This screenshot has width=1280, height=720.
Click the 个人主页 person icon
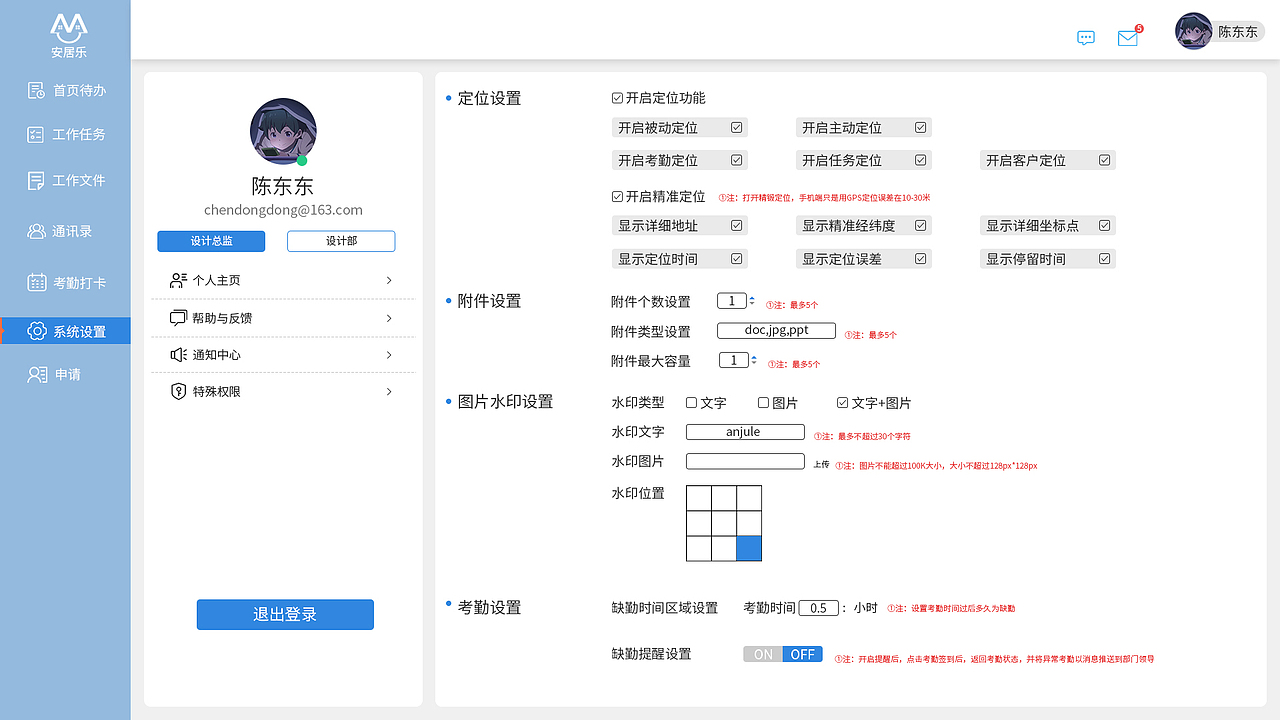(179, 280)
